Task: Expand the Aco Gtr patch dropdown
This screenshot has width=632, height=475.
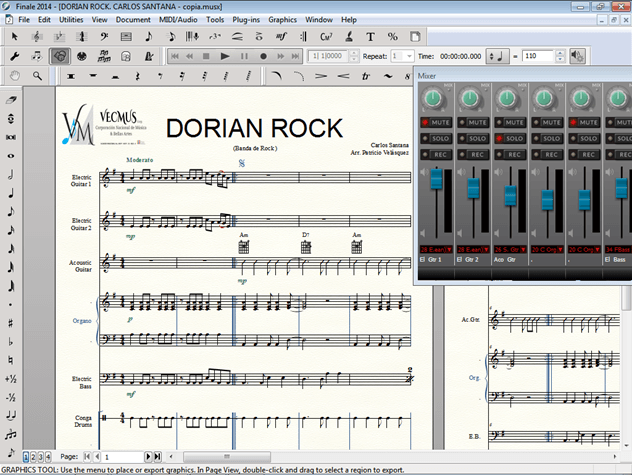Action: 521,248
